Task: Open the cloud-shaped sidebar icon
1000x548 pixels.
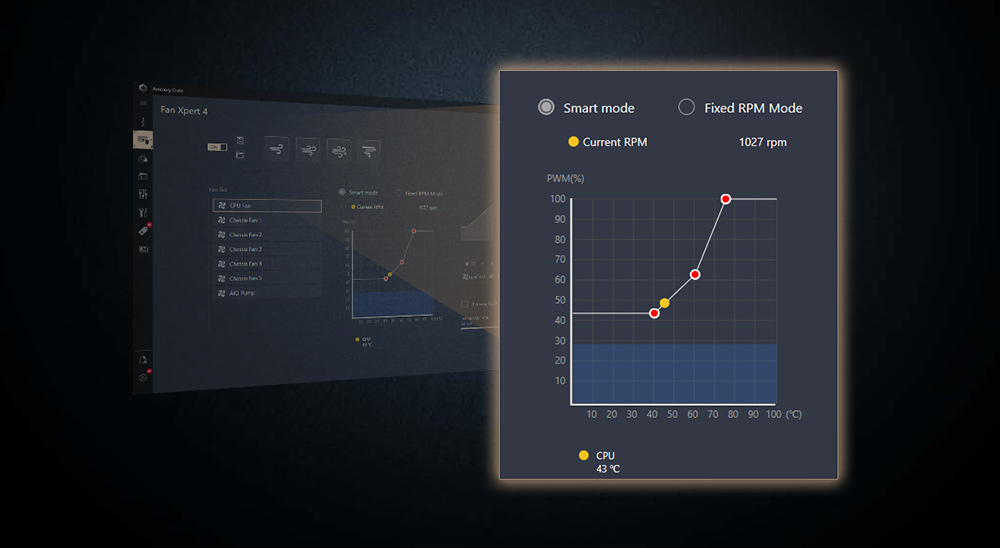Action: 143,158
